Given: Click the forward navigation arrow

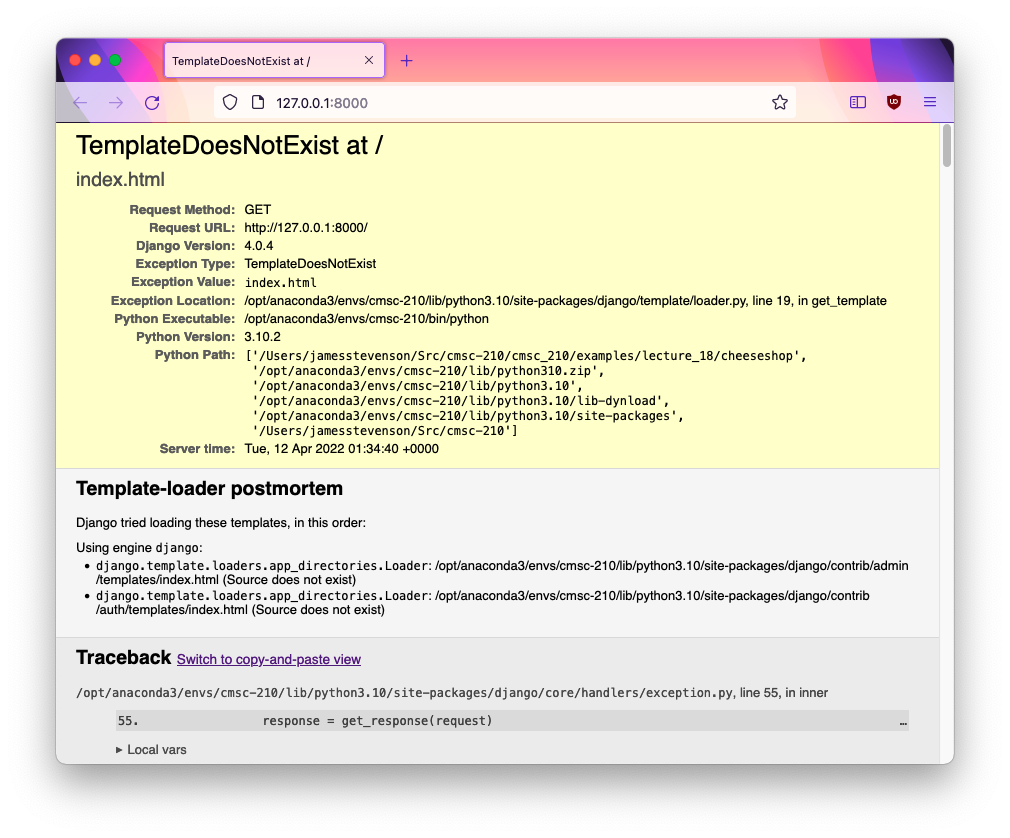Looking at the screenshot, I should [x=116, y=102].
